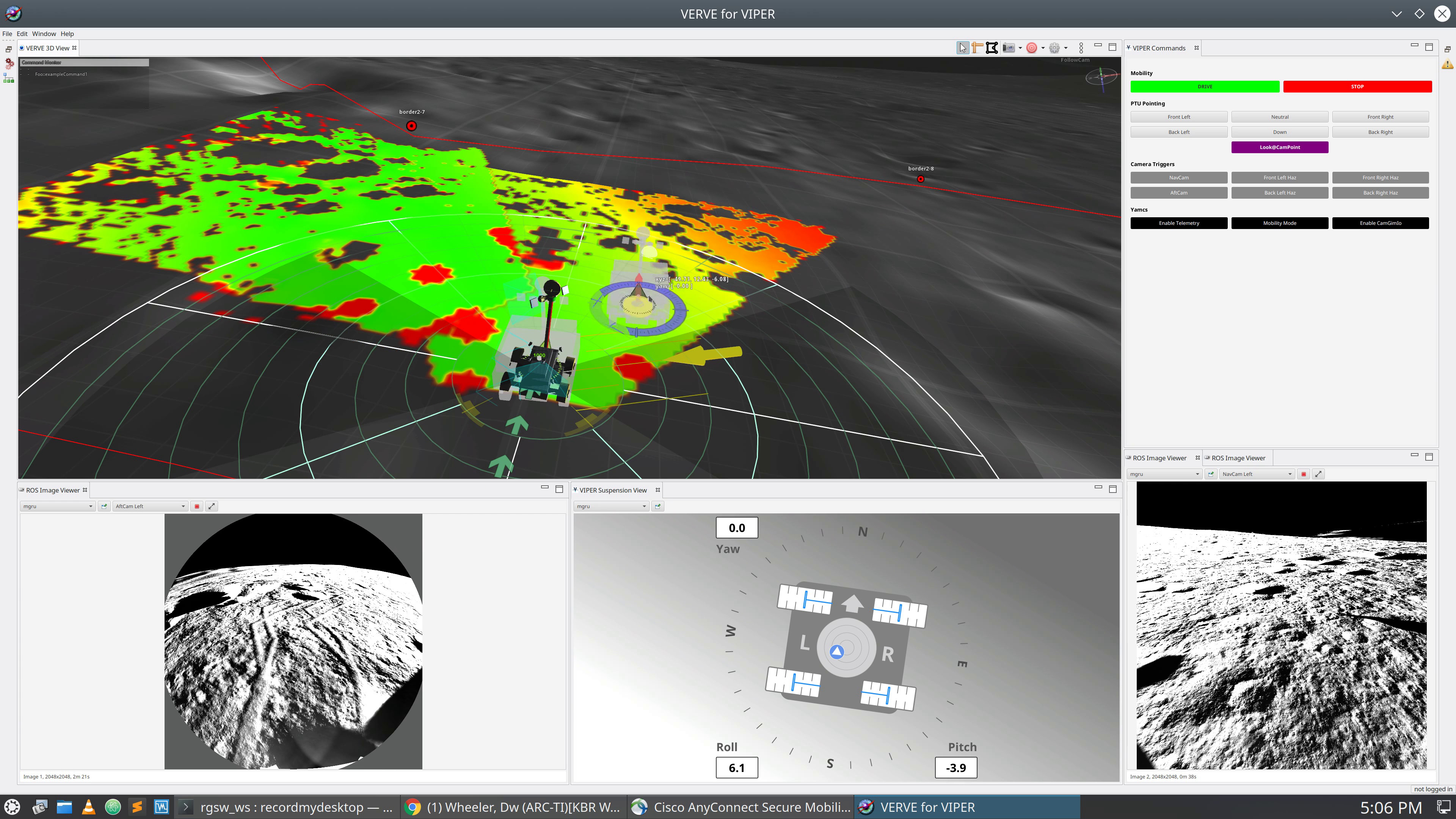Click Enable CamGimlo button
The height and width of the screenshot is (819, 1456).
click(1380, 223)
